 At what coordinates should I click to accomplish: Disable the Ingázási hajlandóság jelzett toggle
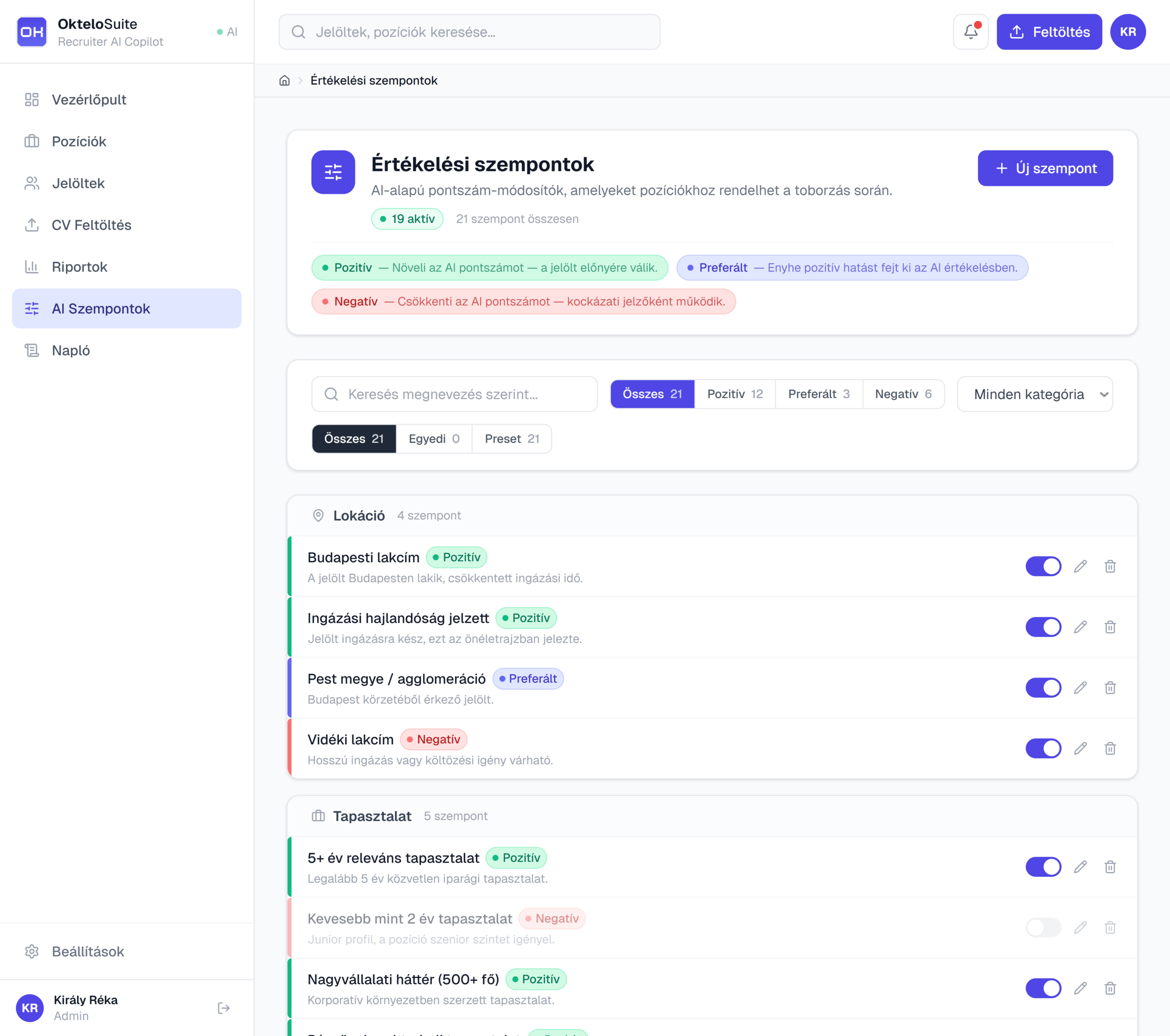tap(1042, 627)
